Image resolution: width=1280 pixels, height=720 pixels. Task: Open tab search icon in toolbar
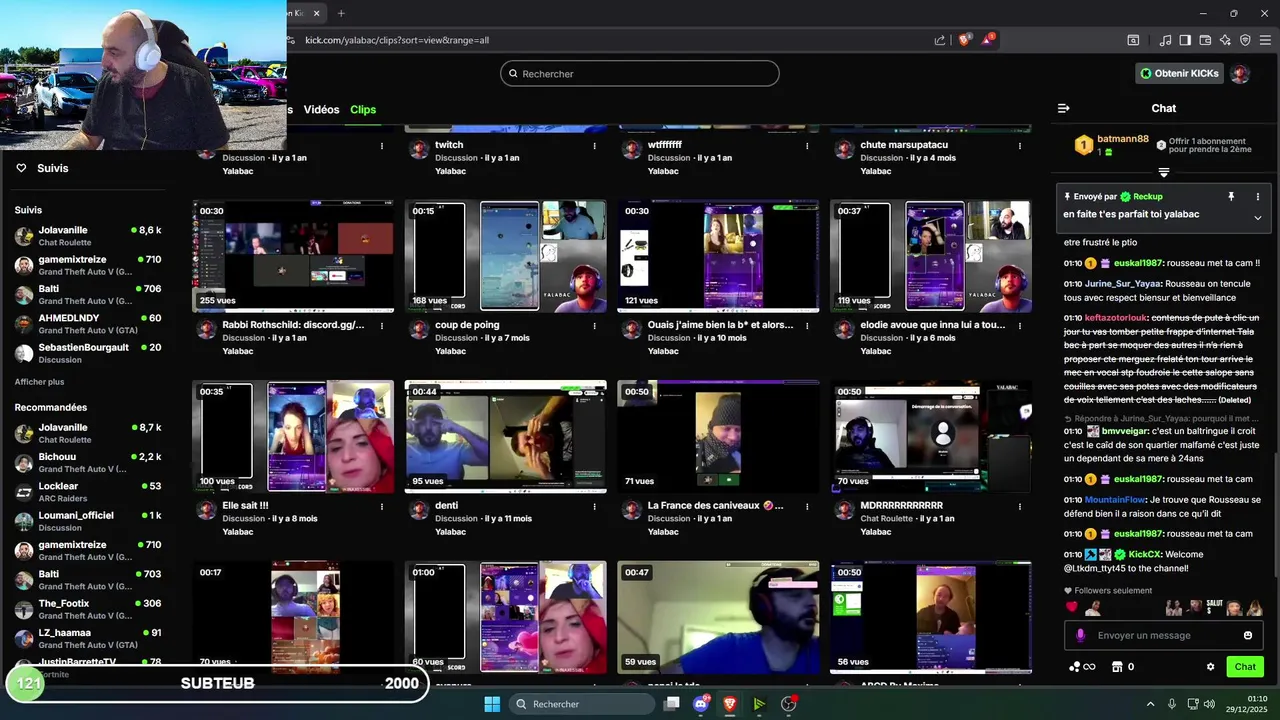coord(1133,40)
